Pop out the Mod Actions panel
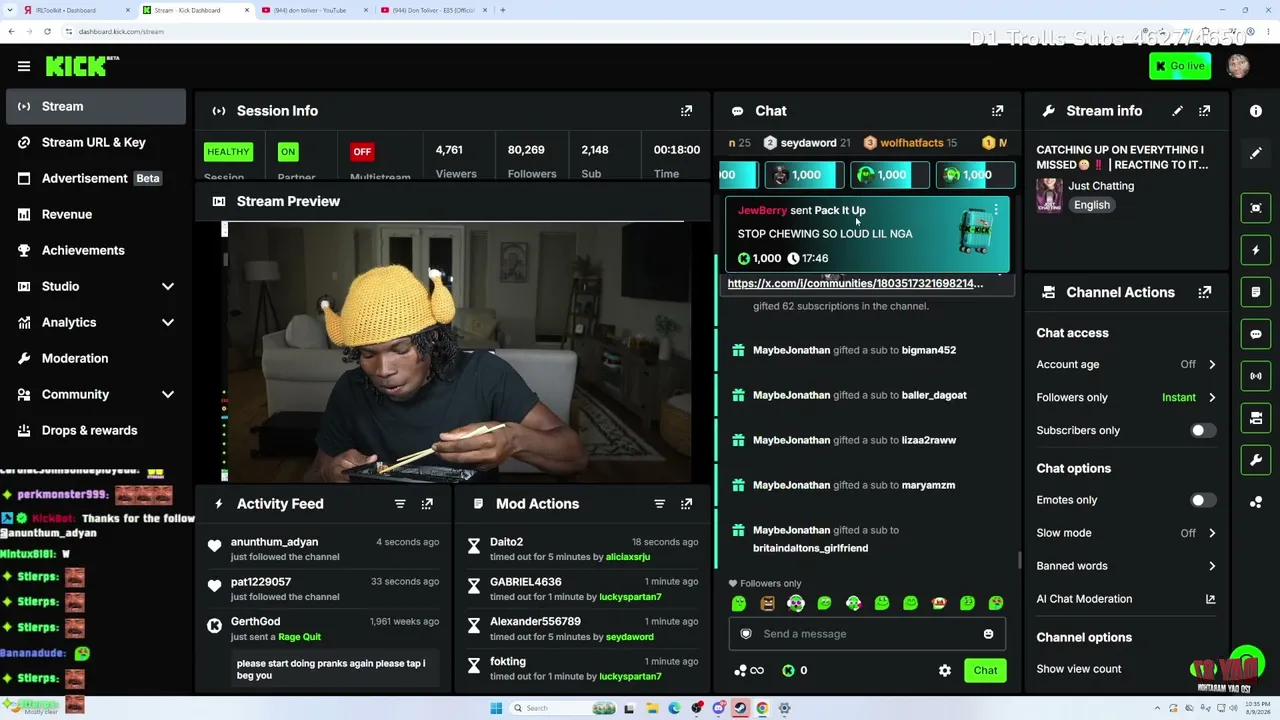 [686, 504]
